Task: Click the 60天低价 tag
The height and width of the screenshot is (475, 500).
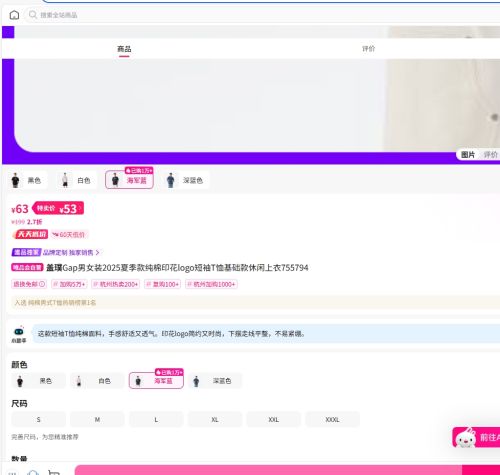Action: (69, 235)
